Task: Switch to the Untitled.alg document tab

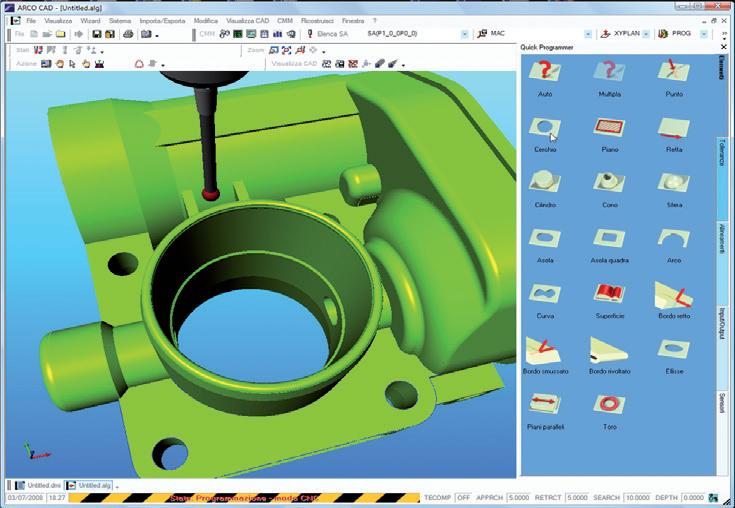Action: point(89,485)
